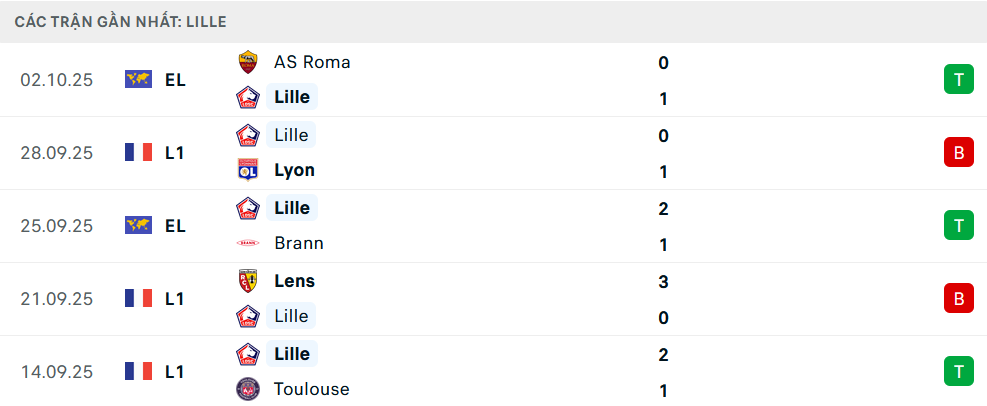
Task: Click the AS Roma club crest
Action: point(247,62)
